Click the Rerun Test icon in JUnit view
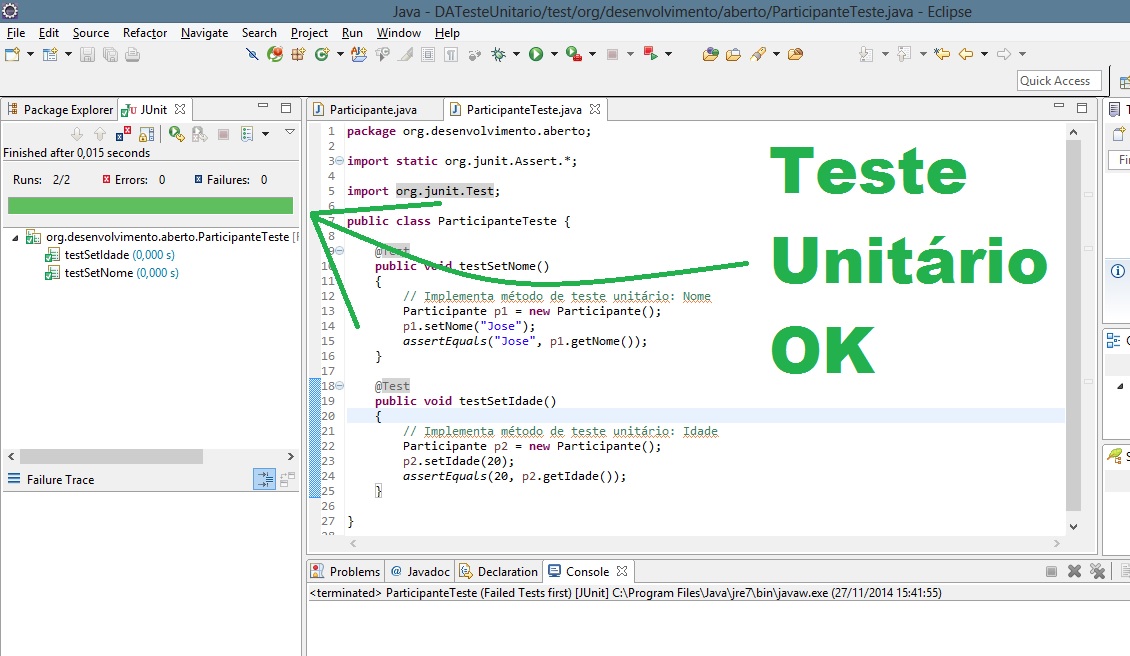 pos(176,133)
